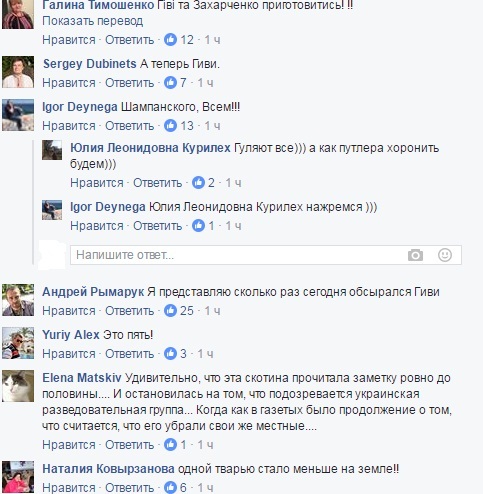Click 'Нравится' under Igor Deynega's 'Шампанского' comment
483x494 pixels.
tap(69, 126)
